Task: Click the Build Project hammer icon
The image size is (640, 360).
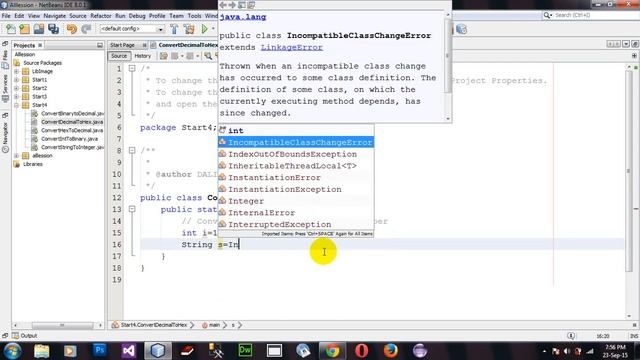Action: 174,29
